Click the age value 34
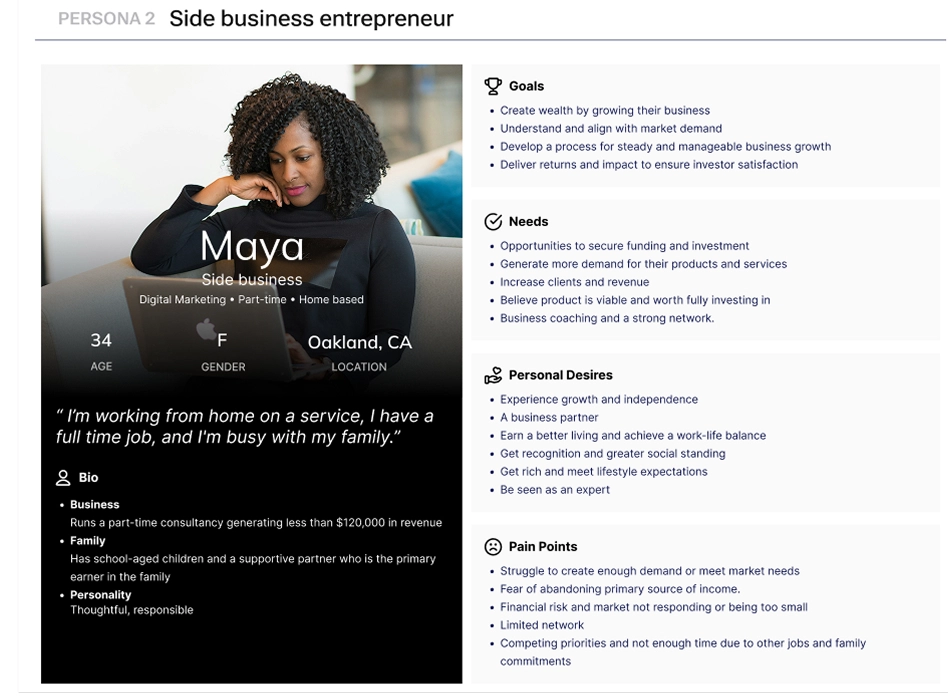The width and height of the screenshot is (948, 696). 101,340
